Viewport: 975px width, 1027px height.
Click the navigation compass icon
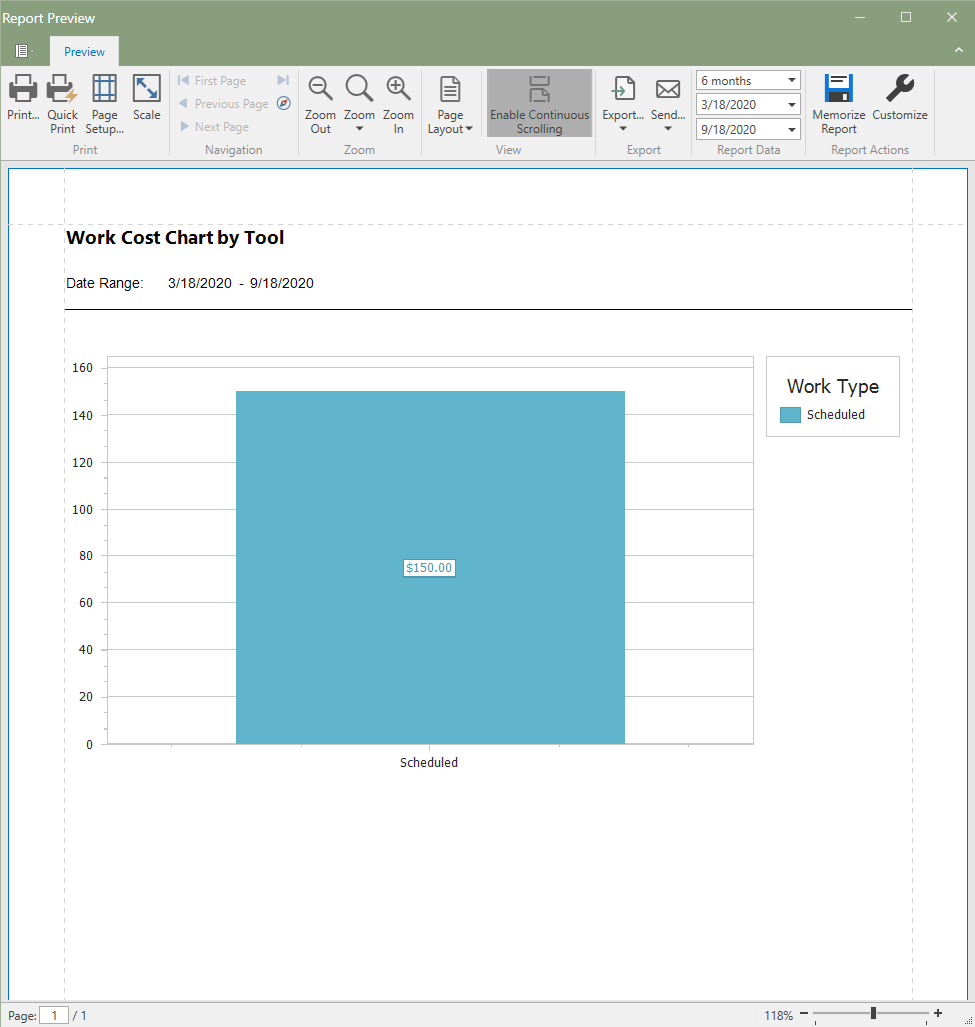pos(284,103)
